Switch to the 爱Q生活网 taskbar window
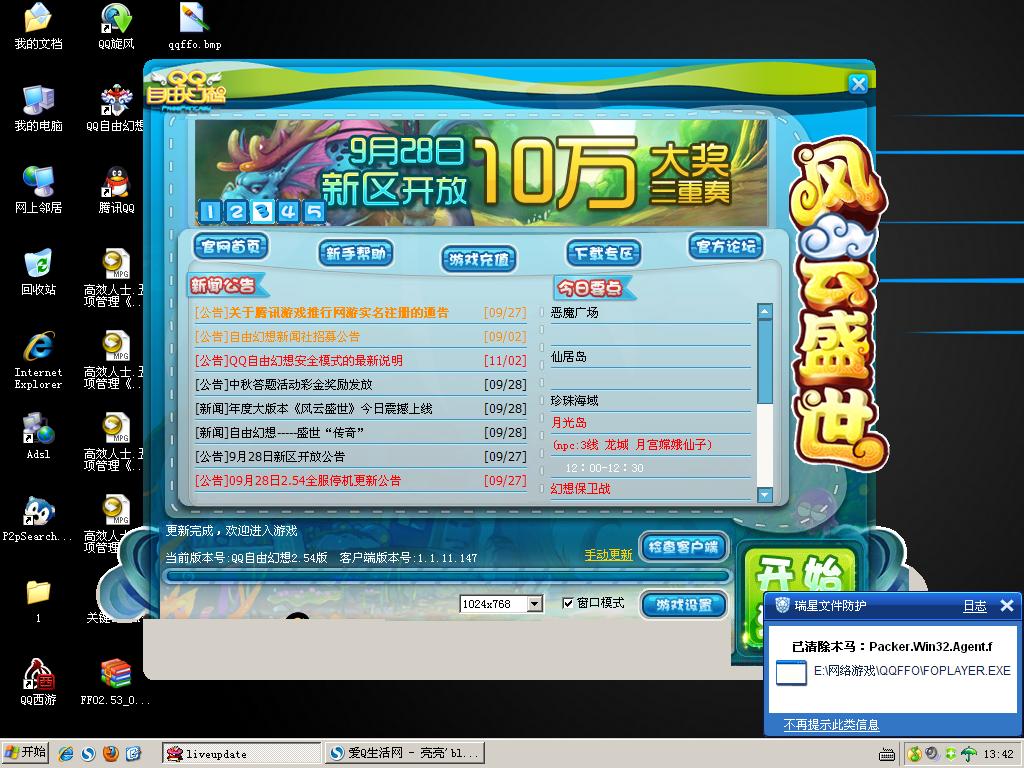This screenshot has width=1024, height=768. (x=405, y=754)
